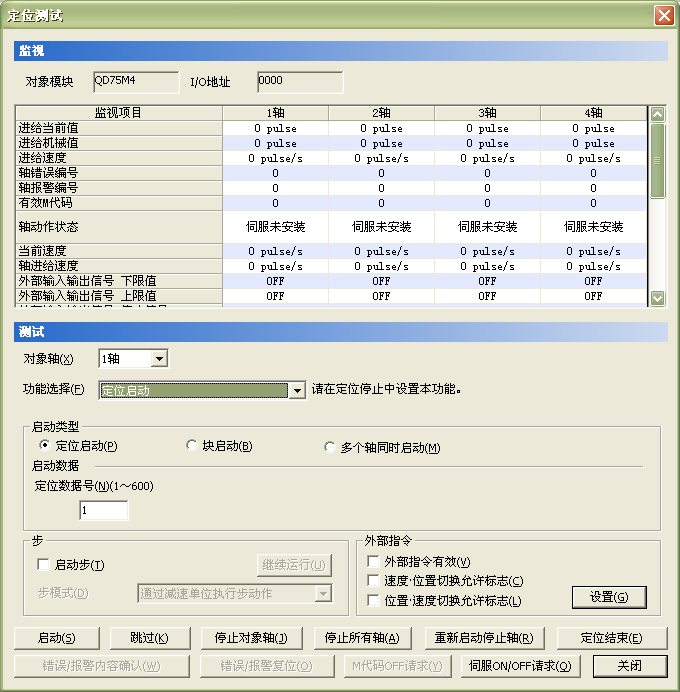Click the 跳过(K) skip button

pos(149,638)
